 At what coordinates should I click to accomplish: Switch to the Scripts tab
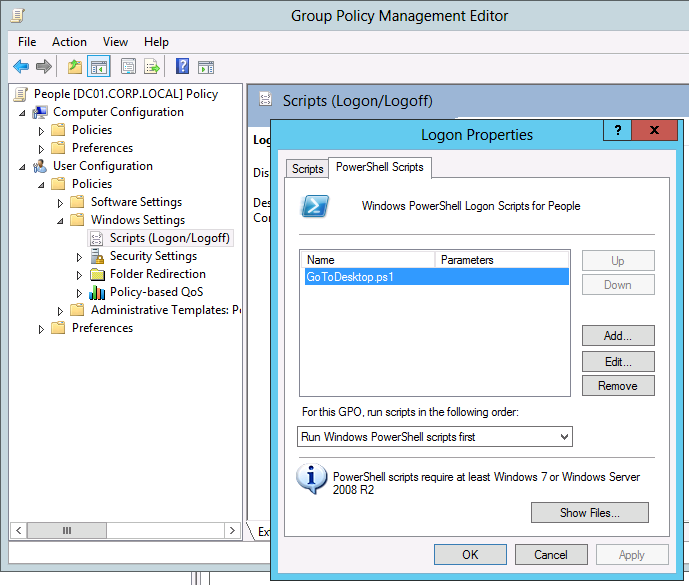pyautogui.click(x=307, y=169)
